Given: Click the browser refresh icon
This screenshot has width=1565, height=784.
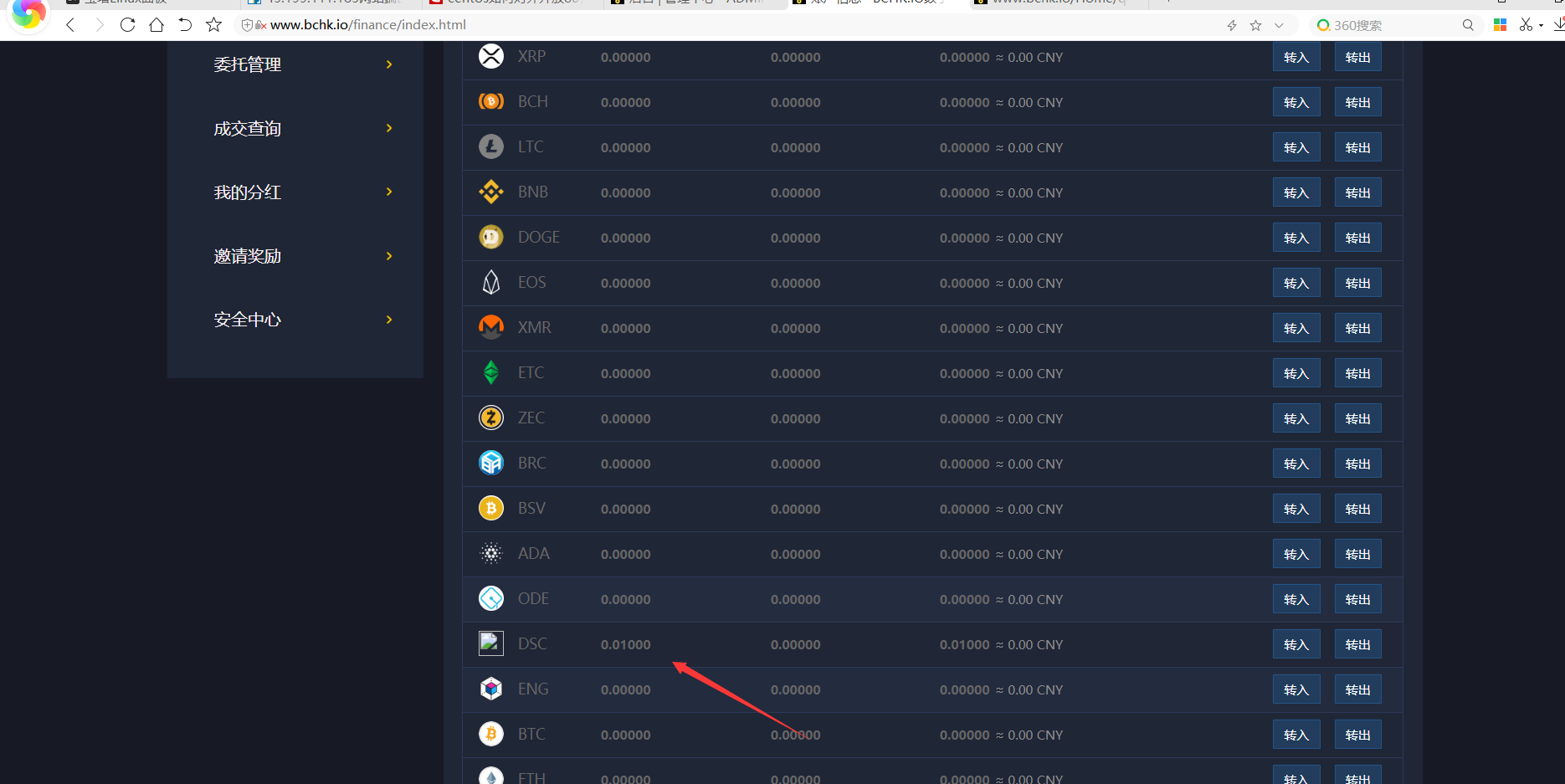Looking at the screenshot, I should [x=127, y=25].
